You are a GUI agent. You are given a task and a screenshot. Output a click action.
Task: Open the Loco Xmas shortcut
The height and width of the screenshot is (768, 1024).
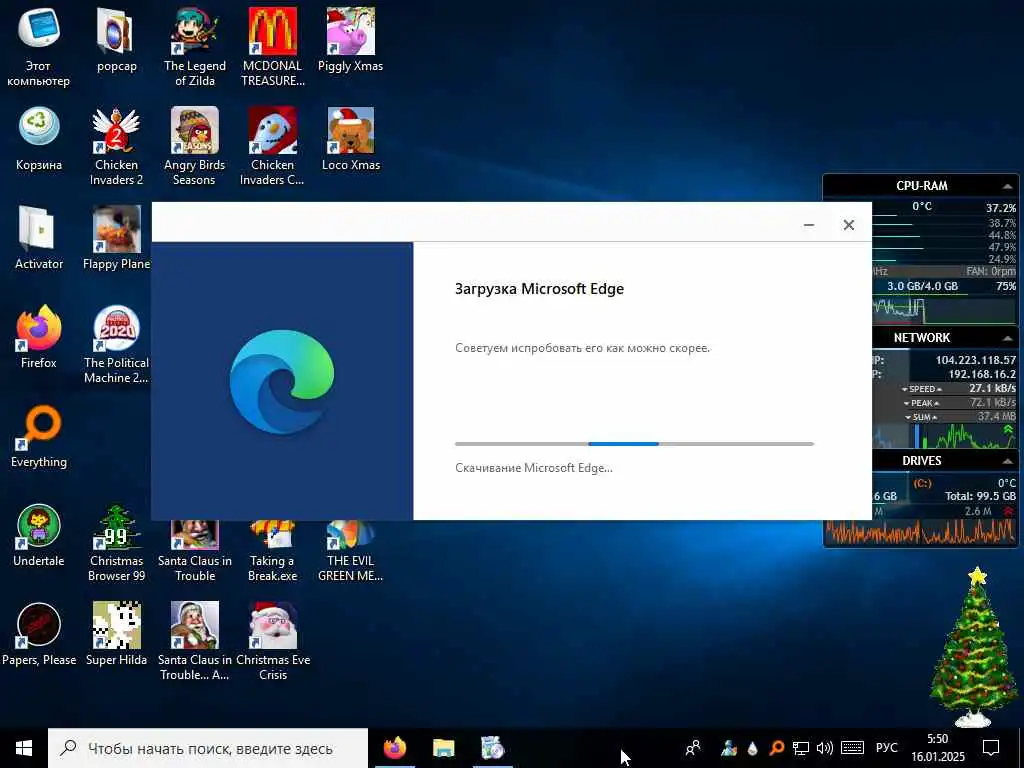click(x=351, y=138)
